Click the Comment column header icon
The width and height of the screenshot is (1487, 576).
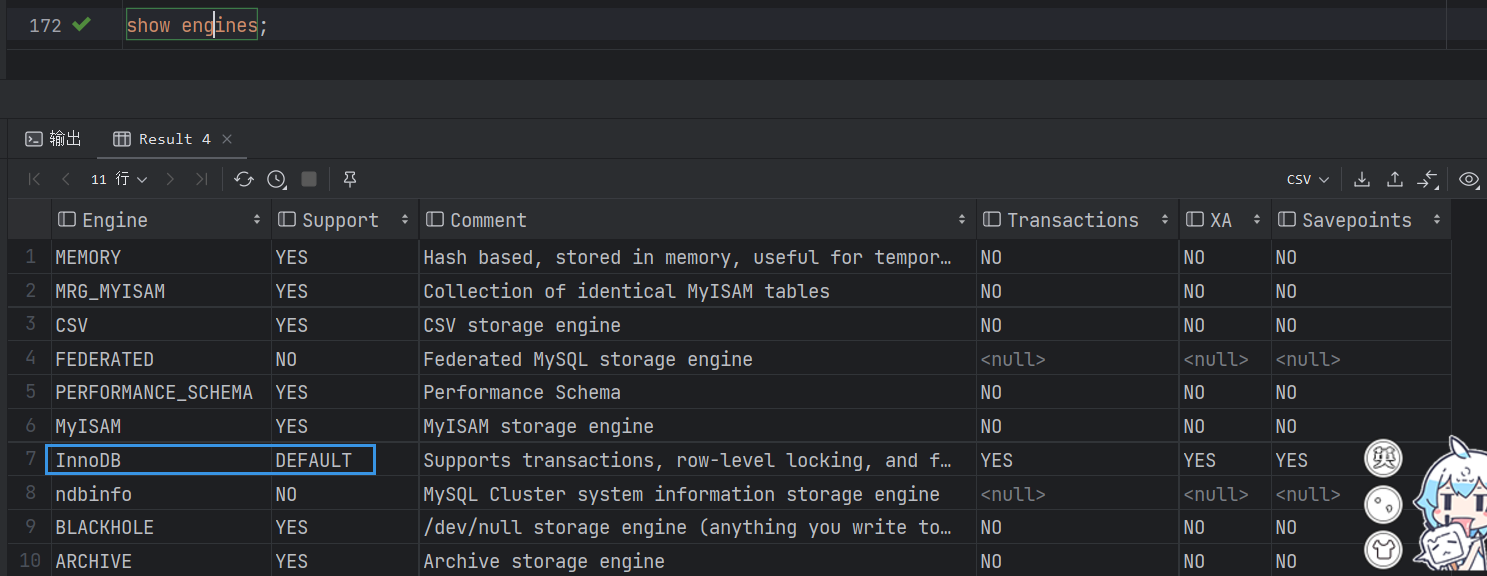(435, 220)
